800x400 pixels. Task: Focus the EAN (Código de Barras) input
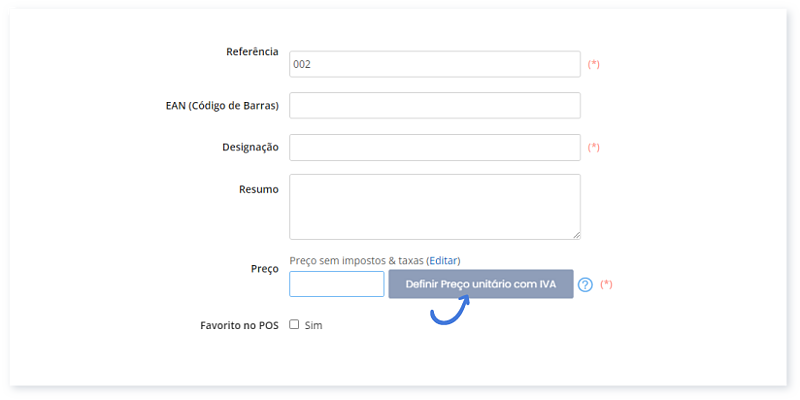click(x=435, y=106)
